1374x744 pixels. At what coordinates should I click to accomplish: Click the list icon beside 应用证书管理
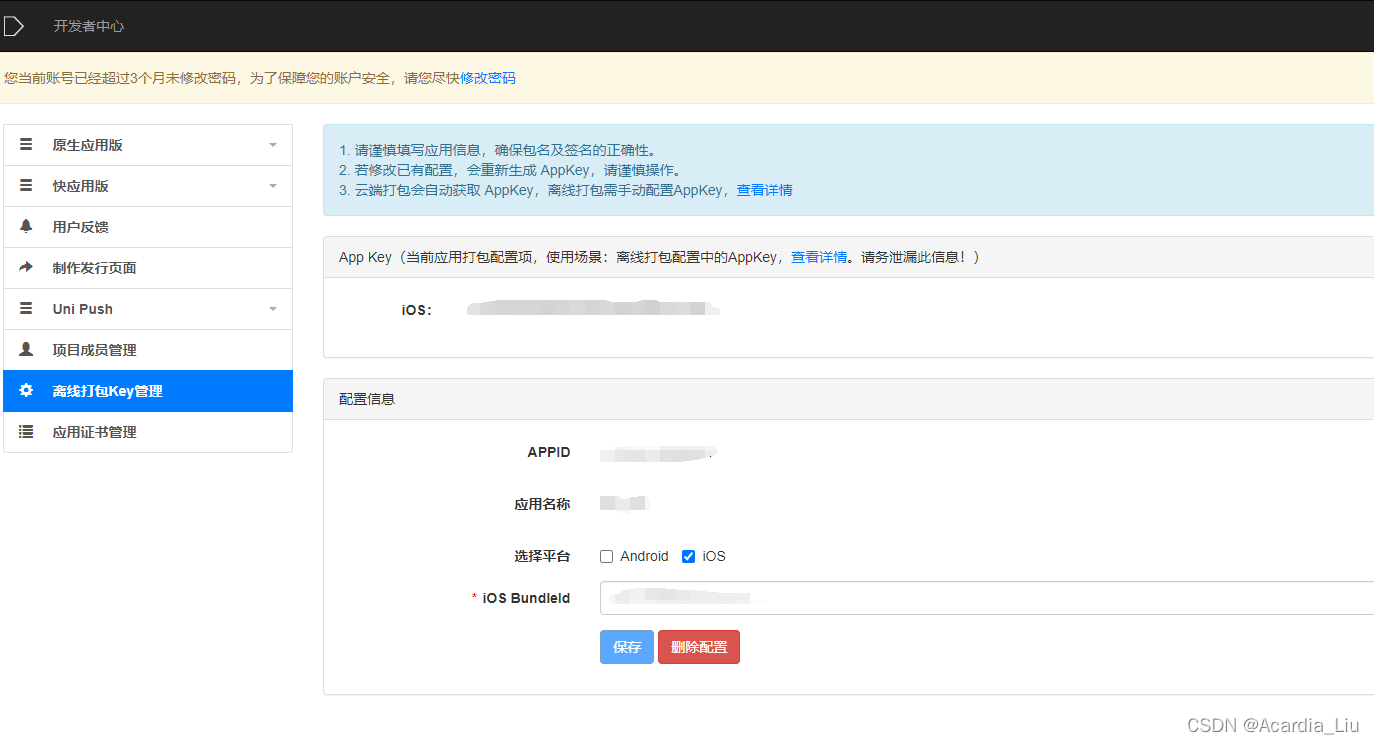(26, 432)
